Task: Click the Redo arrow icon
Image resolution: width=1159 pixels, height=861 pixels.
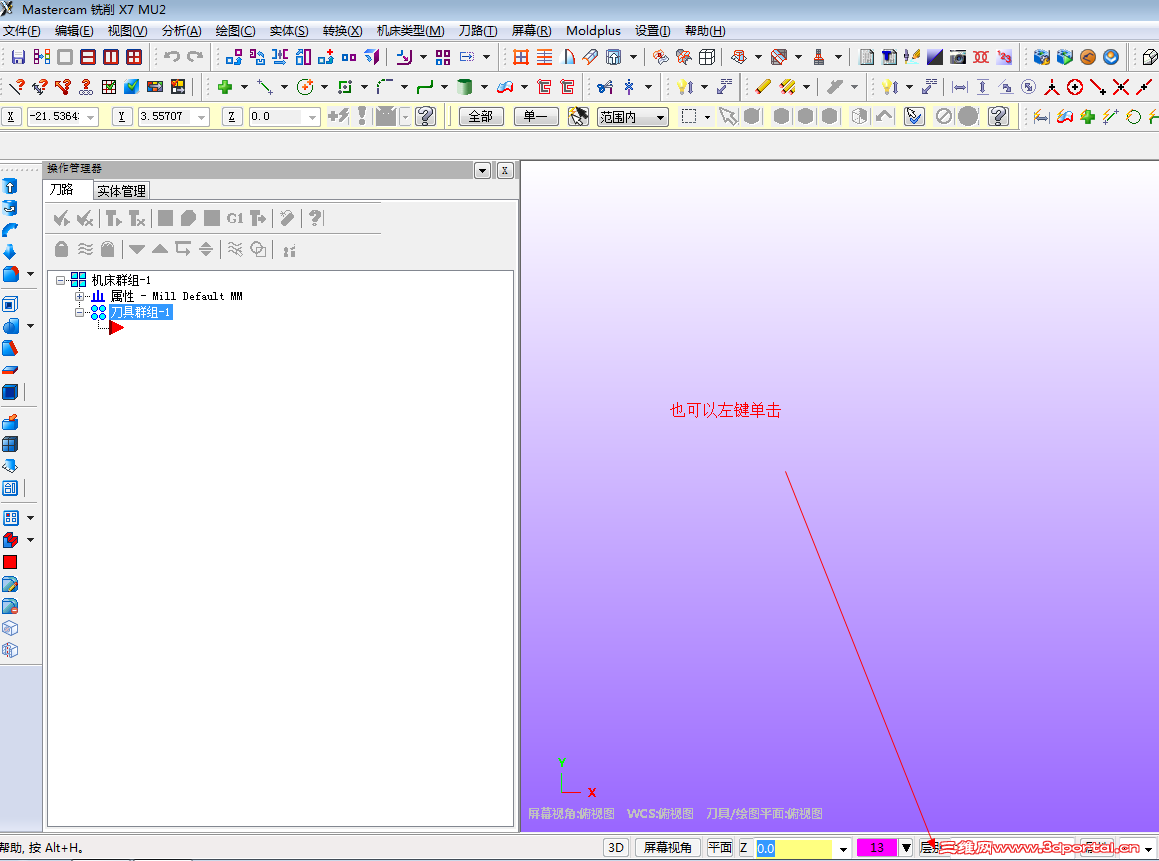Action: 195,57
